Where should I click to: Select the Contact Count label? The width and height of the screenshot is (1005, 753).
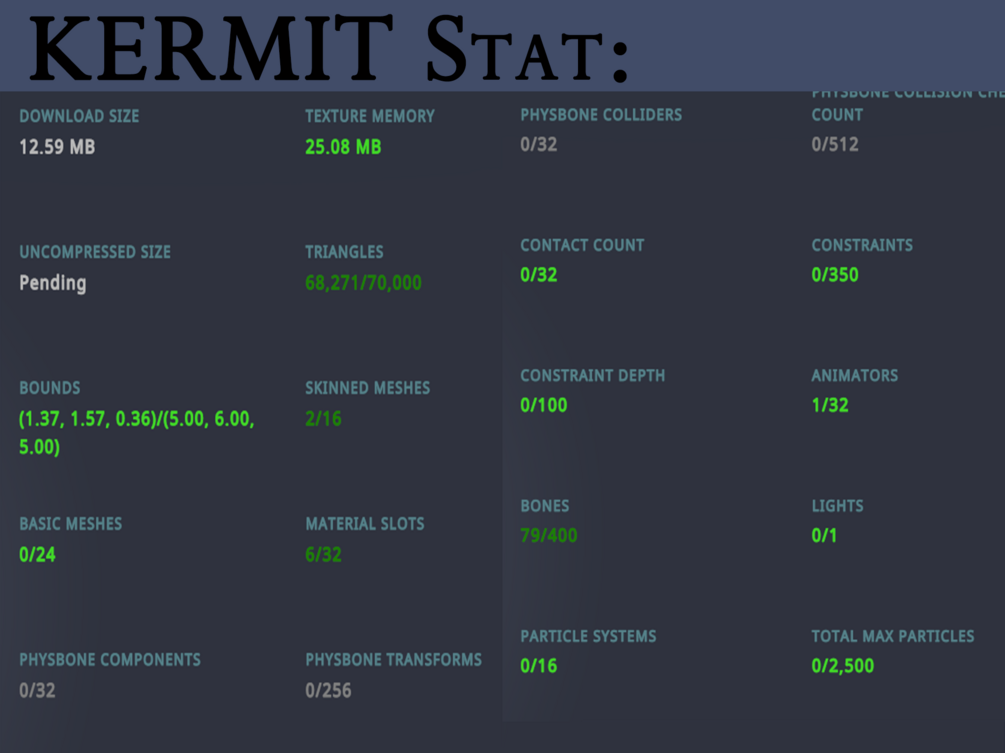coord(582,245)
